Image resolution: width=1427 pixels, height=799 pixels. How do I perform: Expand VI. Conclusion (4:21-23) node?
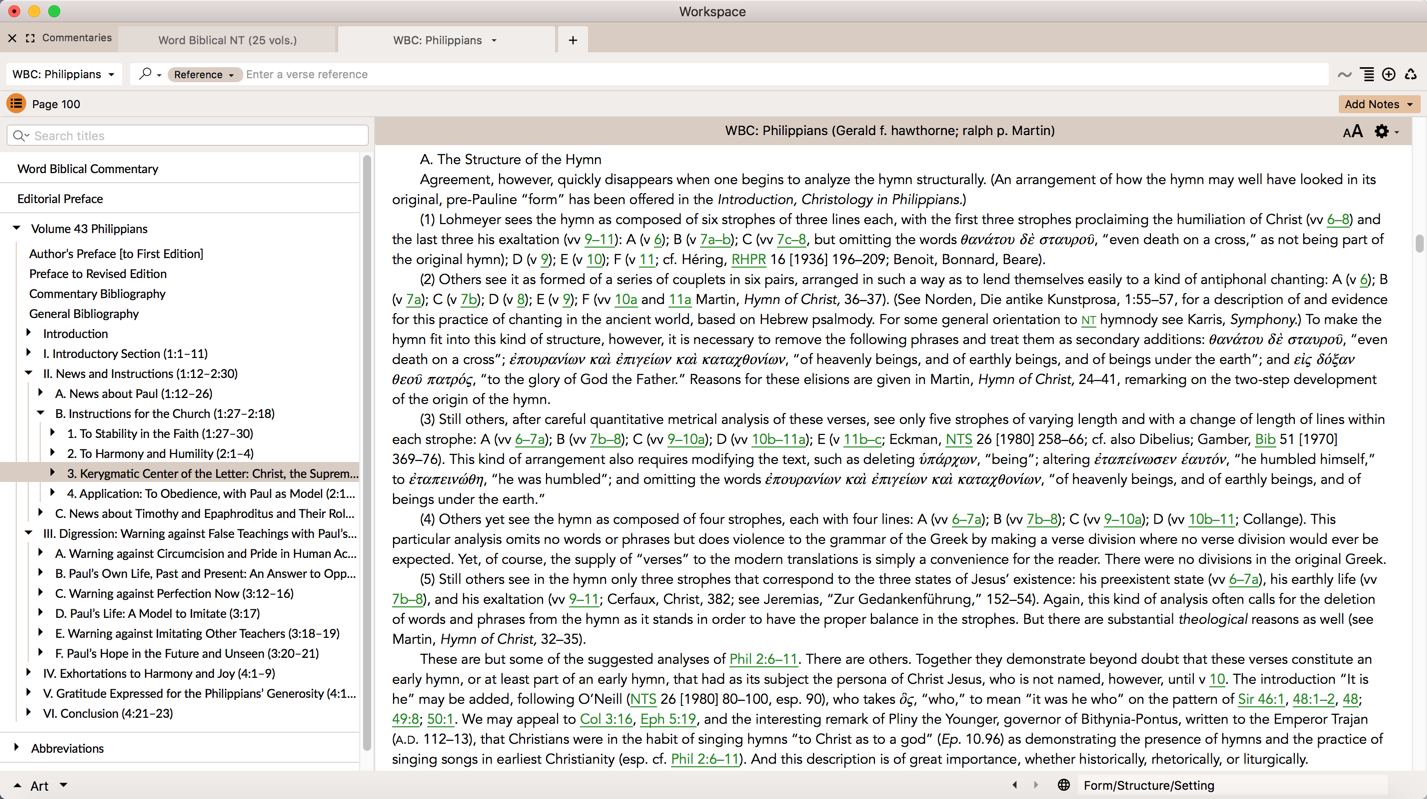click(29, 713)
